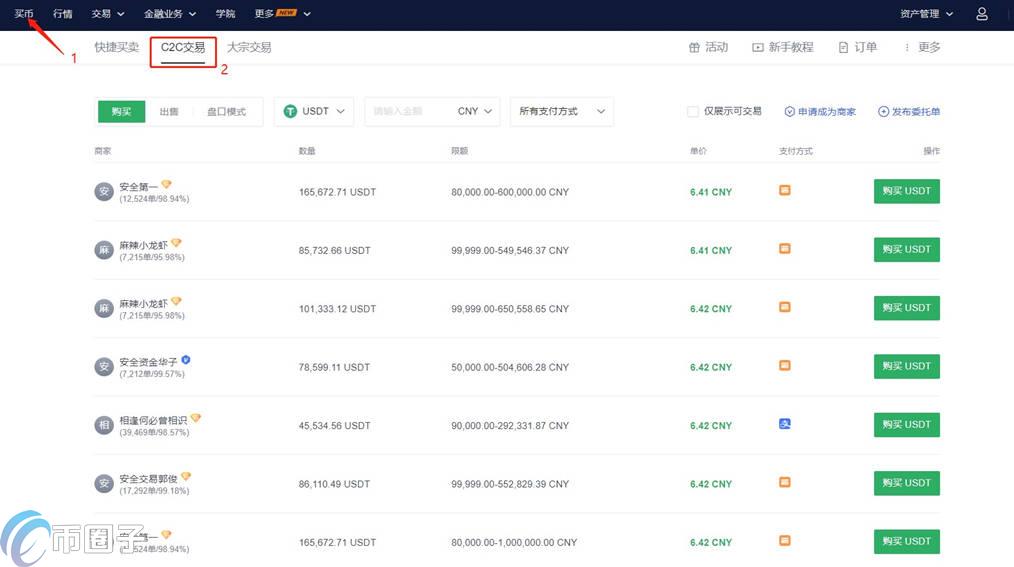
Task: Click the video icon next to 新手教程
Action: (757, 47)
